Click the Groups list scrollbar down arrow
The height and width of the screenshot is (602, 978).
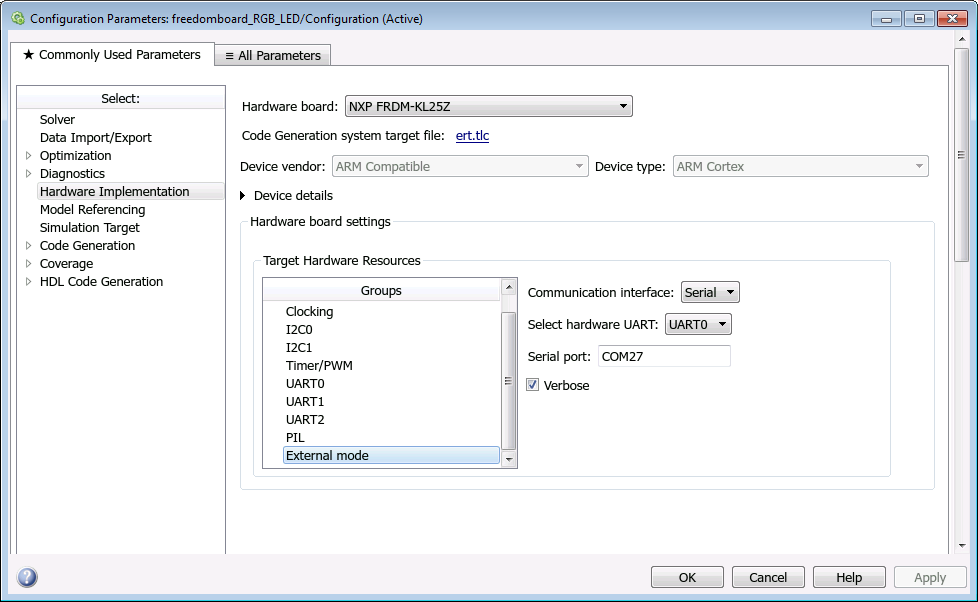pos(508,458)
